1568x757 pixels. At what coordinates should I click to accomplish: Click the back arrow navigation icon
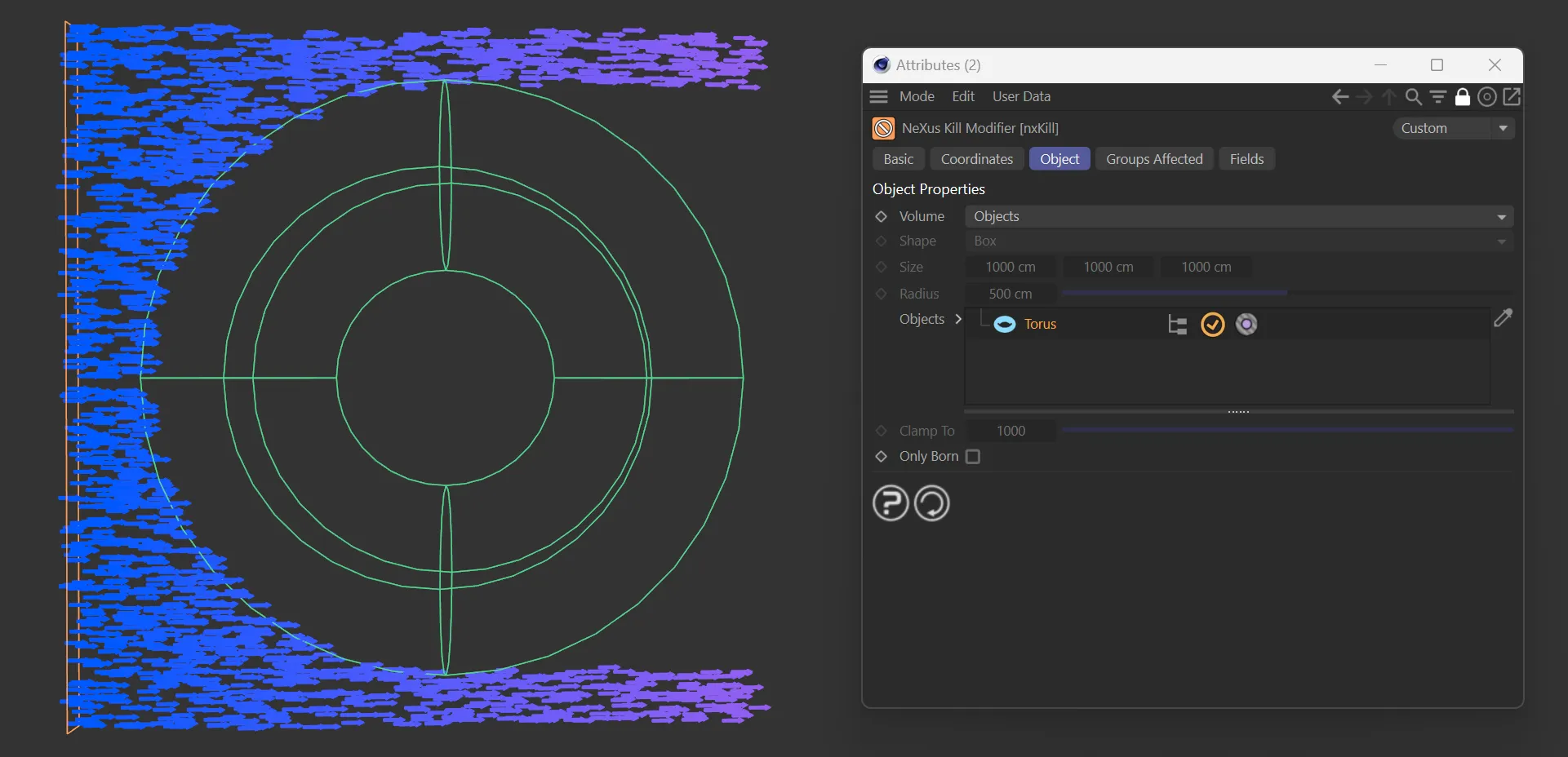[1339, 97]
